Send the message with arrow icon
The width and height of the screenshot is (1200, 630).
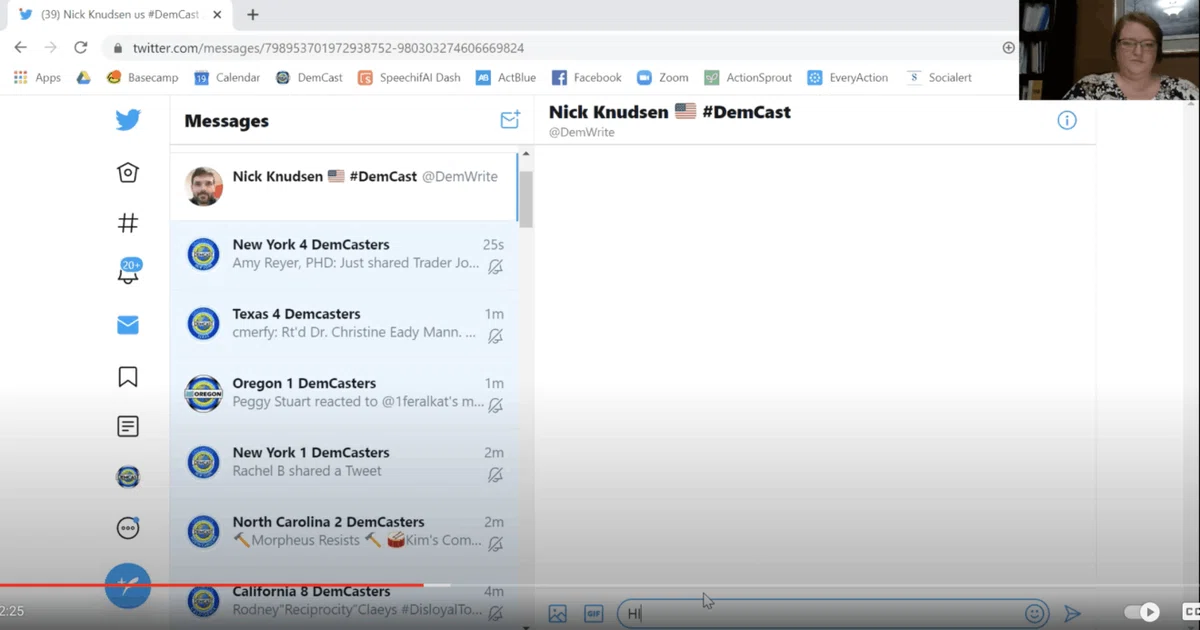1072,614
